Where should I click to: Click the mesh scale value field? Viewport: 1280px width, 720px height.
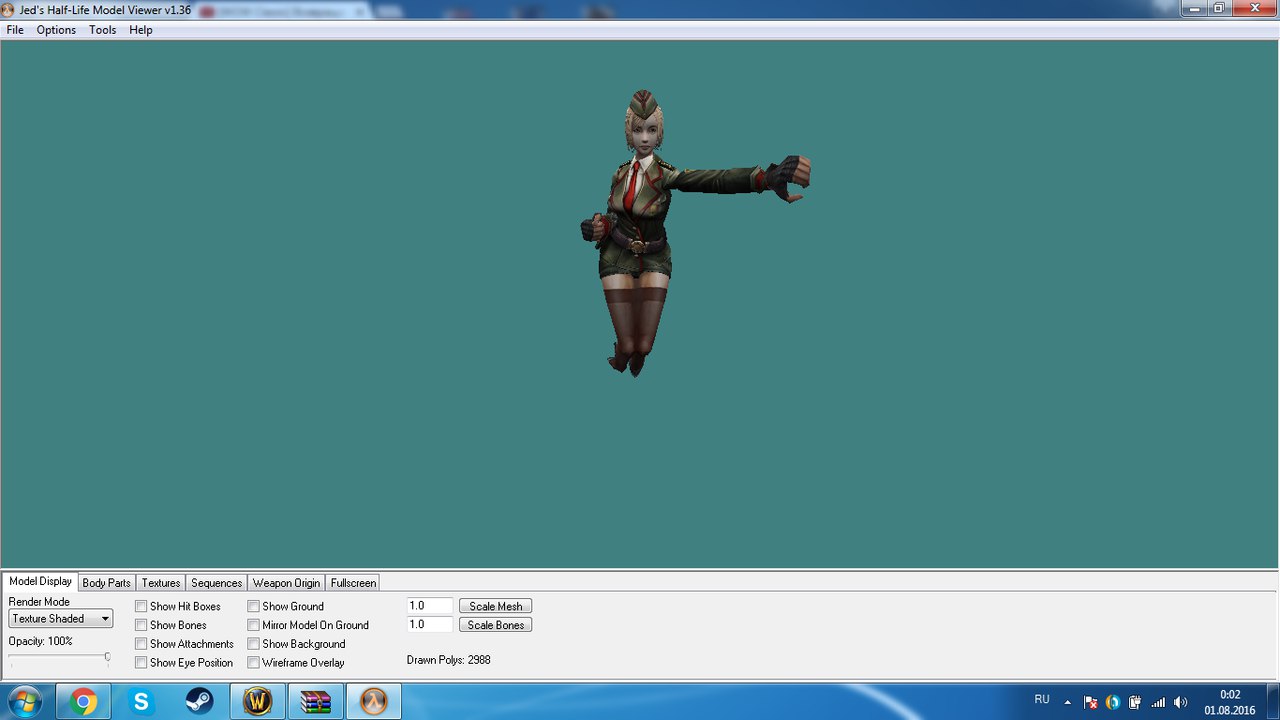(x=430, y=606)
